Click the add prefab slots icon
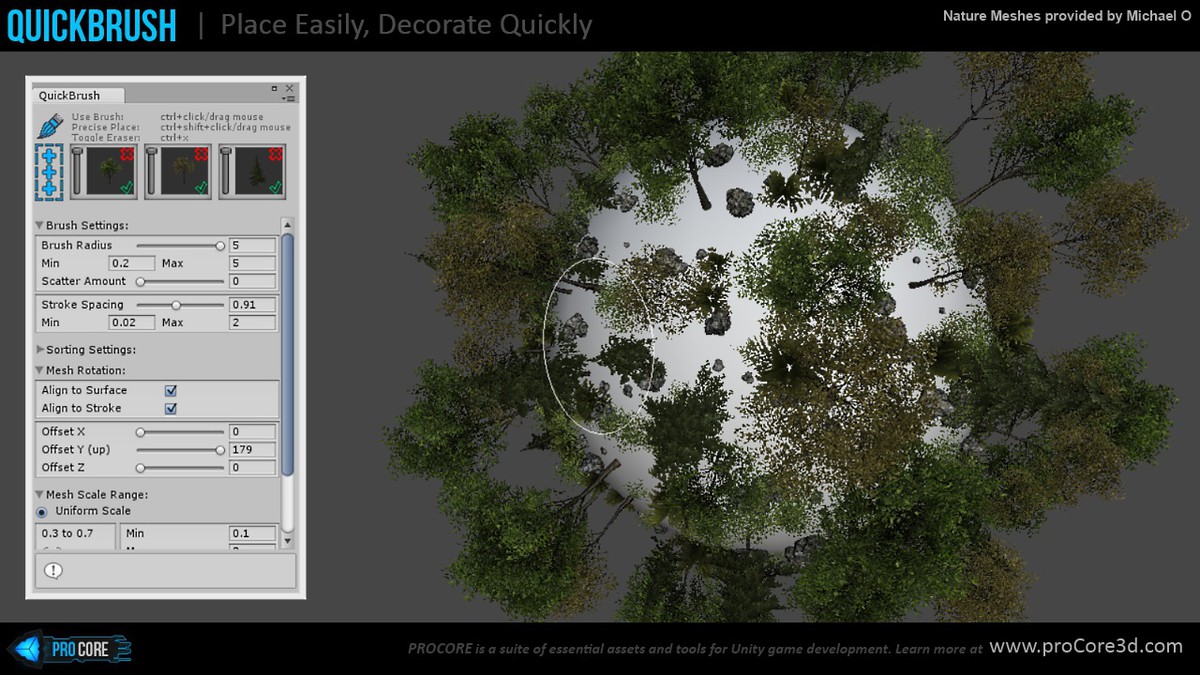The height and width of the screenshot is (675, 1200). pyautogui.click(x=49, y=171)
